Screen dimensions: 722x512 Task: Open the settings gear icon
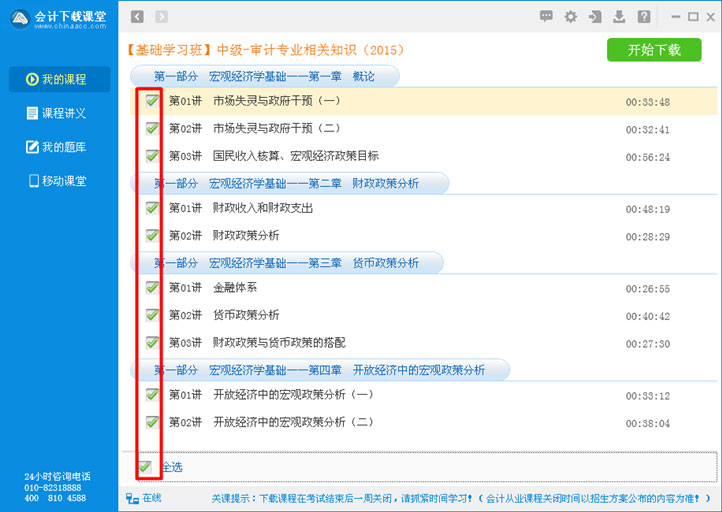click(x=571, y=17)
